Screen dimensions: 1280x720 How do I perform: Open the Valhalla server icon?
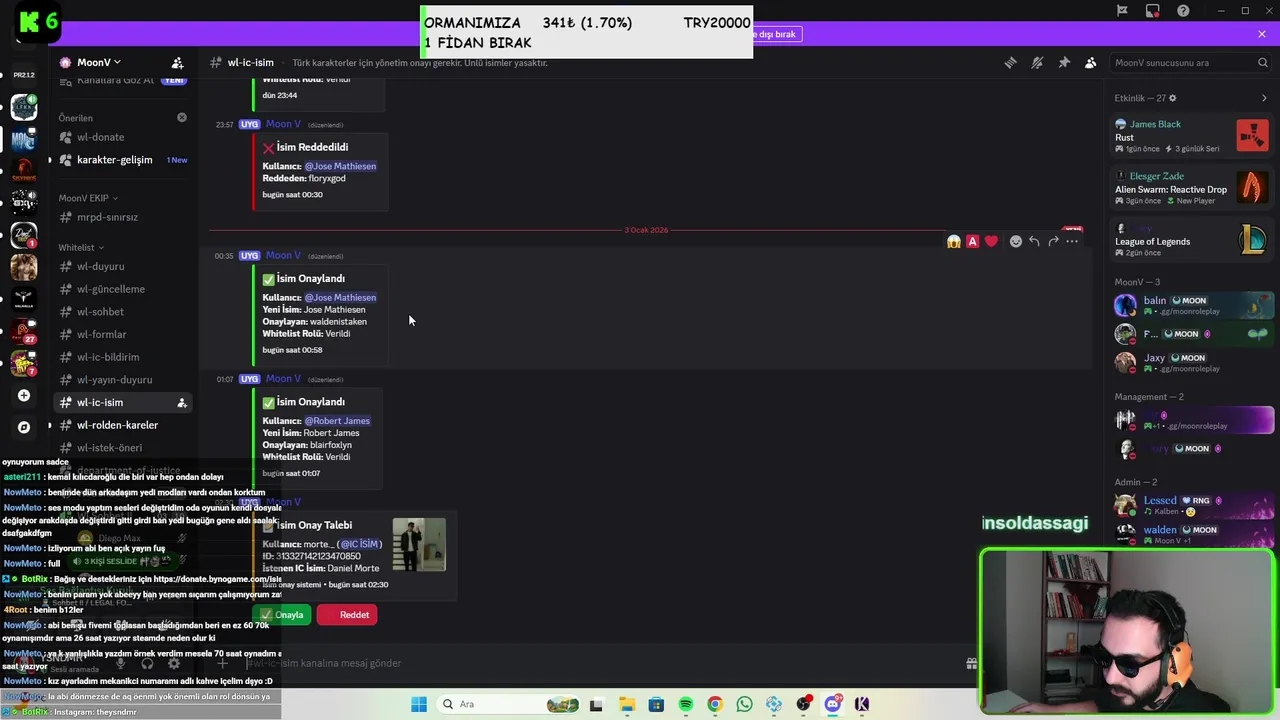tap(24, 299)
